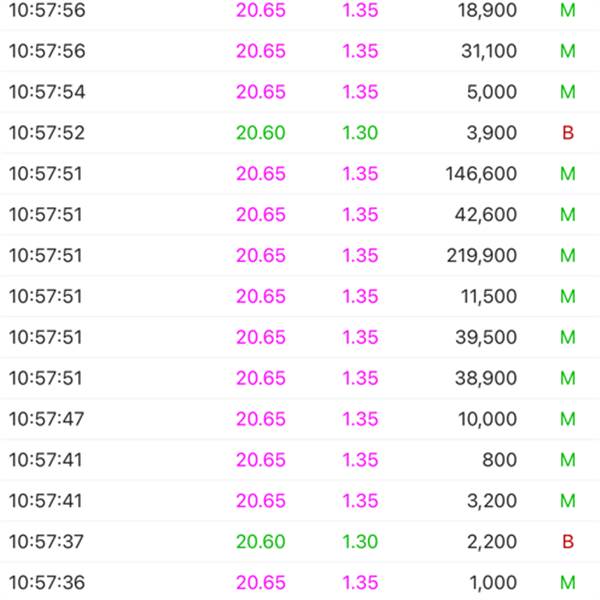Click the 20.60 price at 10:57:52
The height and width of the screenshot is (600, 600).
click(x=261, y=133)
